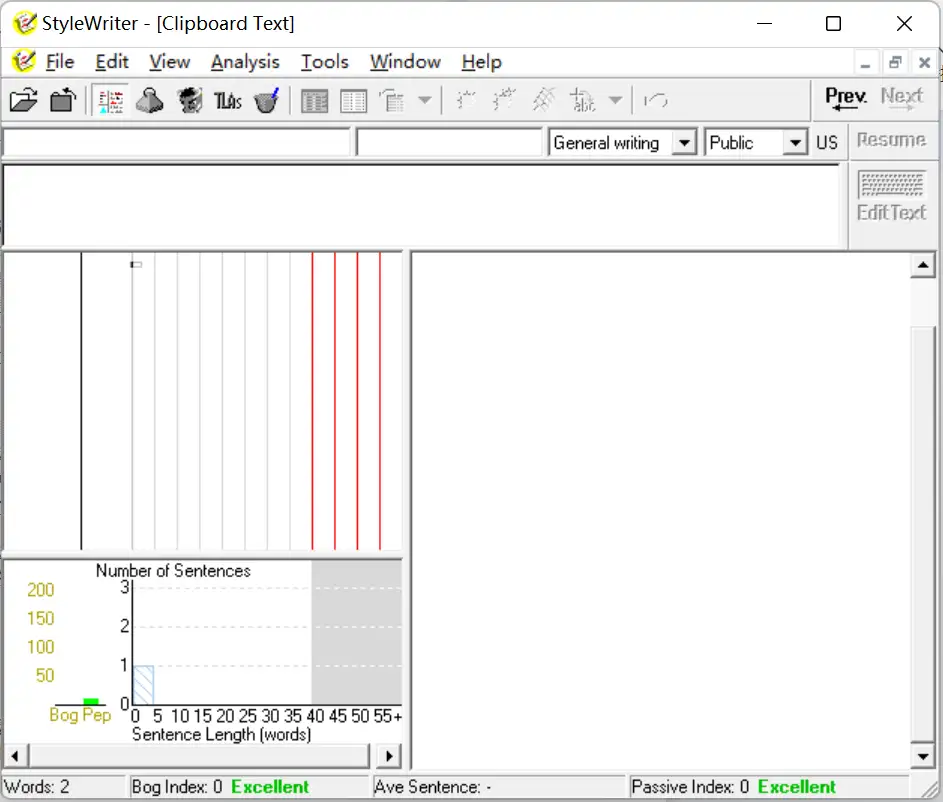Click the Edit Text keyboard button
The image size is (943, 802).
pos(891,195)
